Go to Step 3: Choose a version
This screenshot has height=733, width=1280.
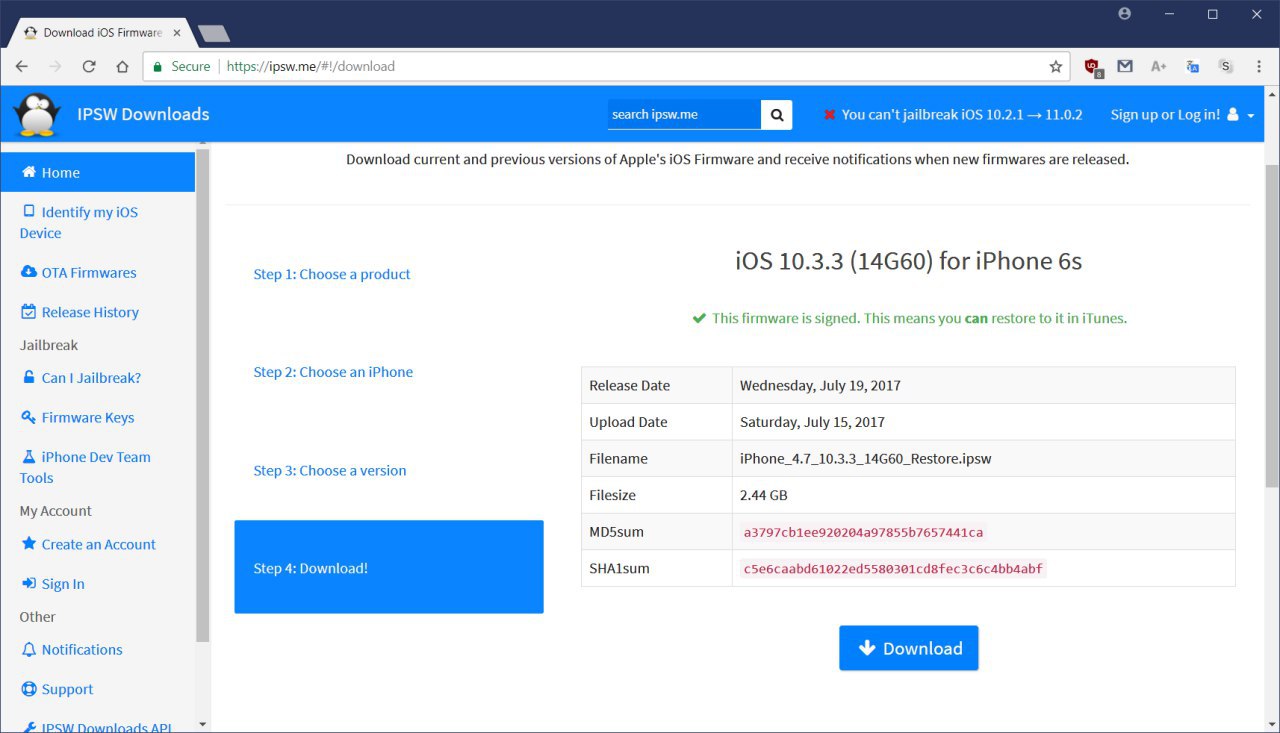[330, 470]
